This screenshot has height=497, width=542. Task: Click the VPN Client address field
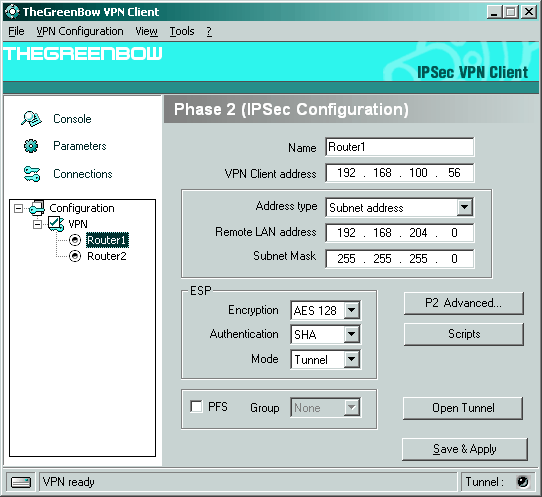pyautogui.click(x=400, y=173)
